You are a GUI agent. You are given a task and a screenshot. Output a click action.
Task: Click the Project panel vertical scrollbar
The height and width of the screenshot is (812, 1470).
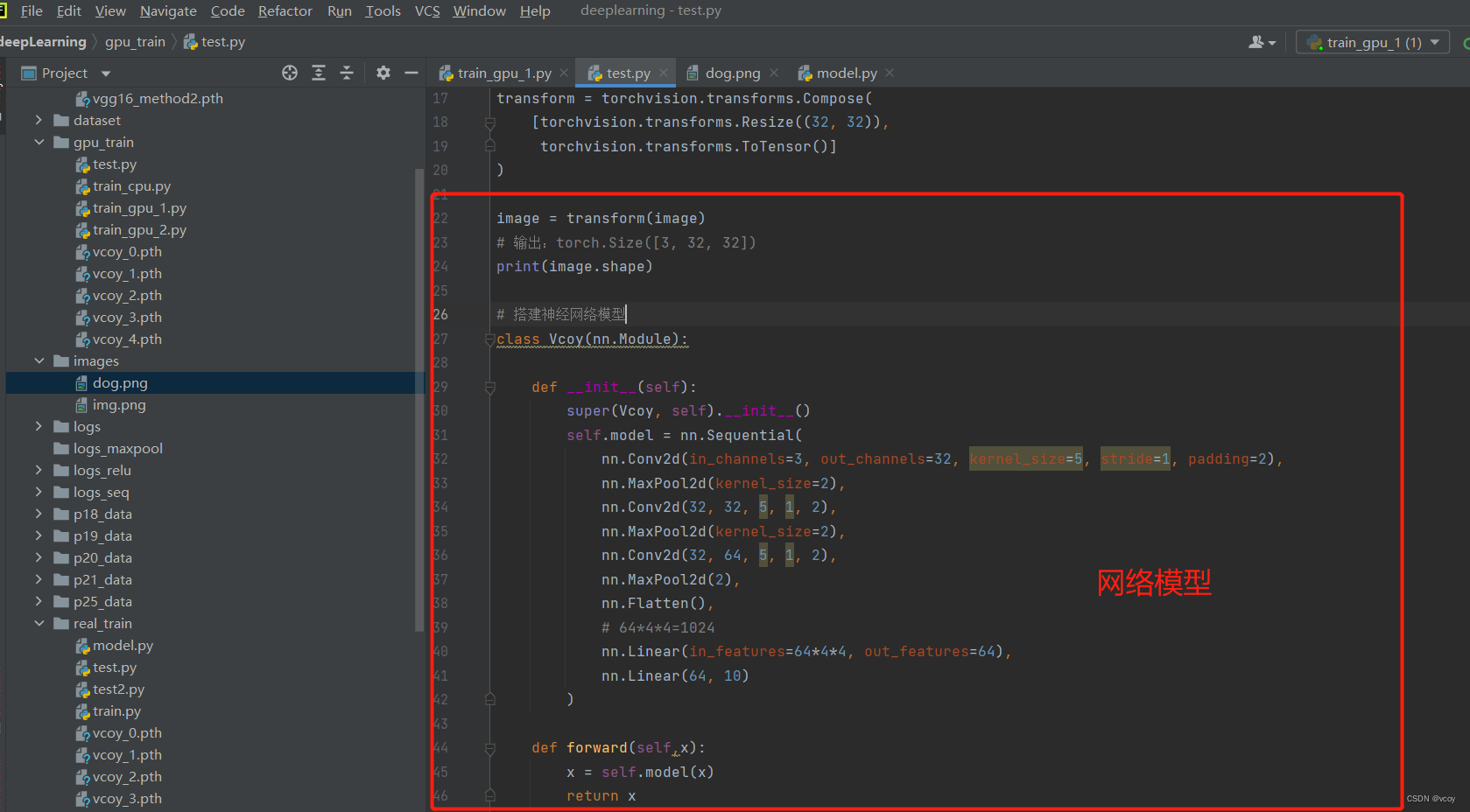(418, 398)
